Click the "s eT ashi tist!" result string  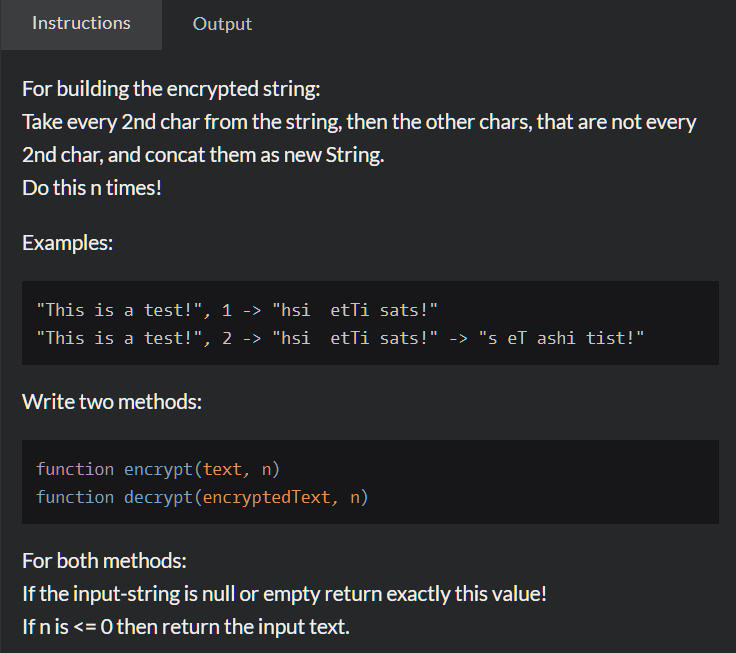click(x=561, y=338)
